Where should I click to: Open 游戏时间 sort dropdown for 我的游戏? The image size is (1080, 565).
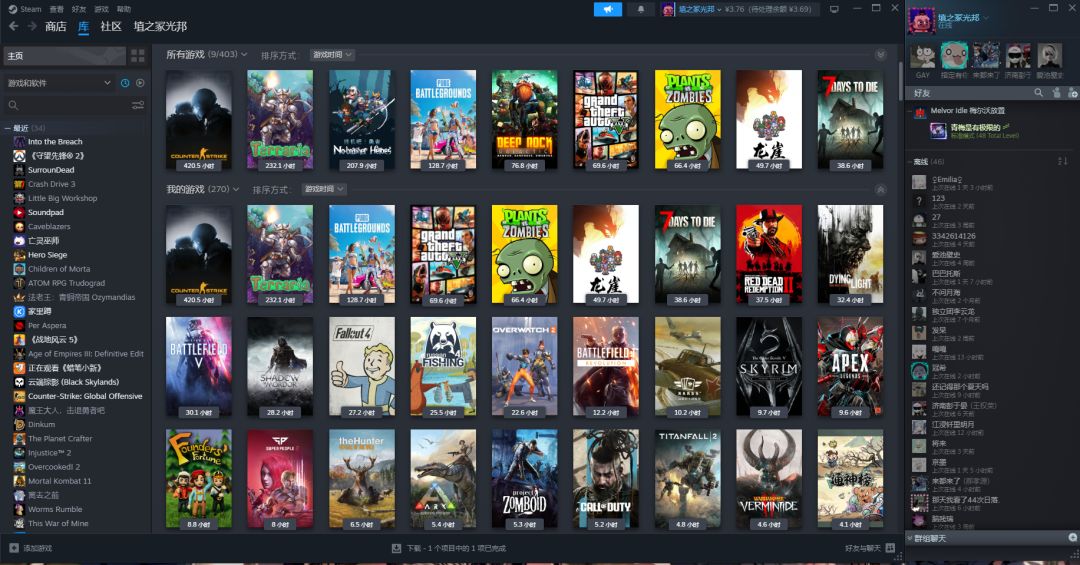324,189
